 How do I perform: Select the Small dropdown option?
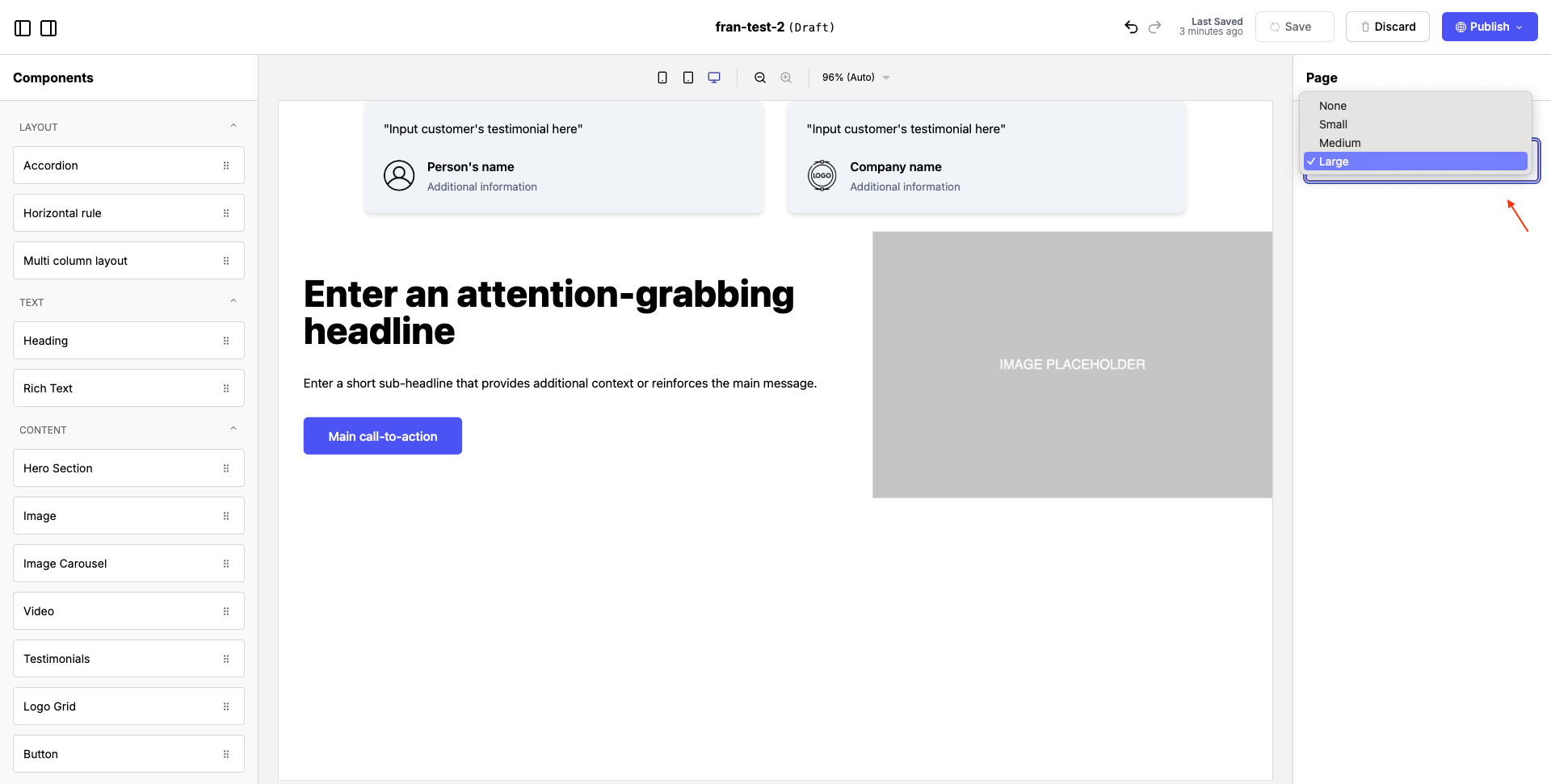1333,124
